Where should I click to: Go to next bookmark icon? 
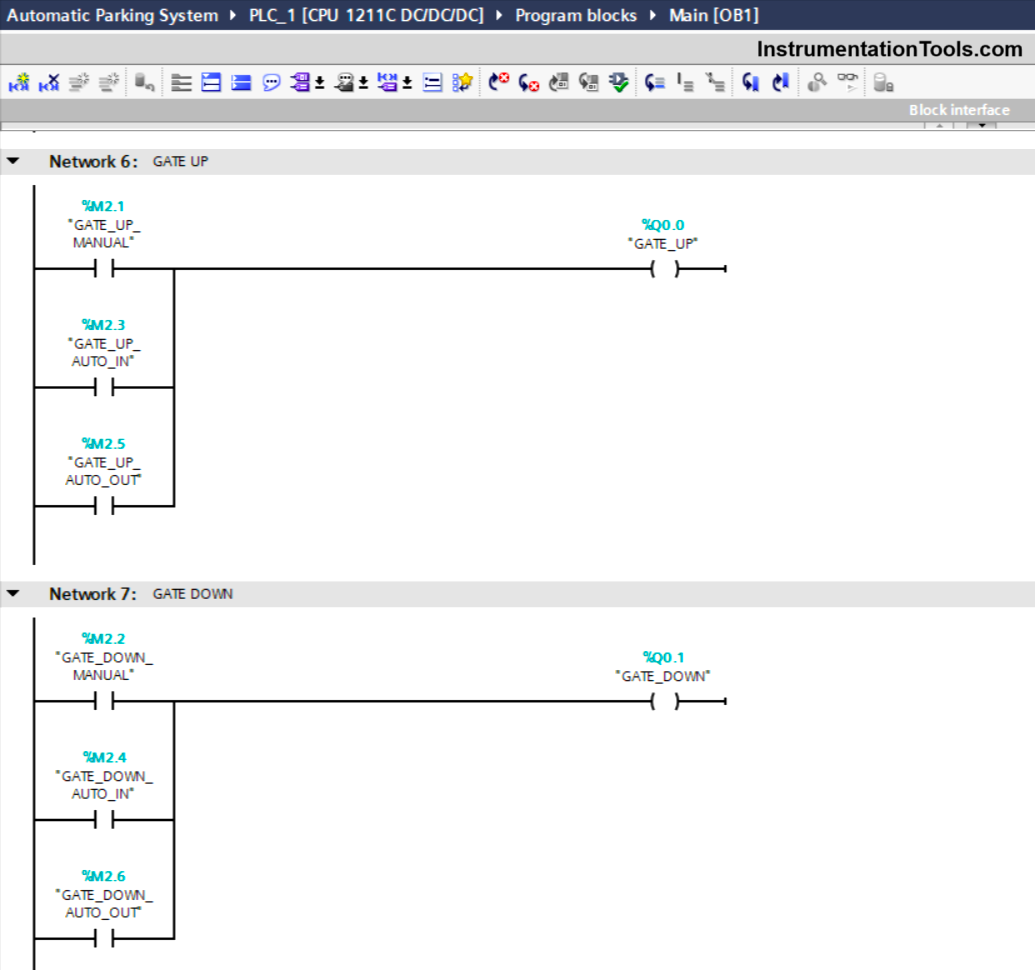coord(781,82)
